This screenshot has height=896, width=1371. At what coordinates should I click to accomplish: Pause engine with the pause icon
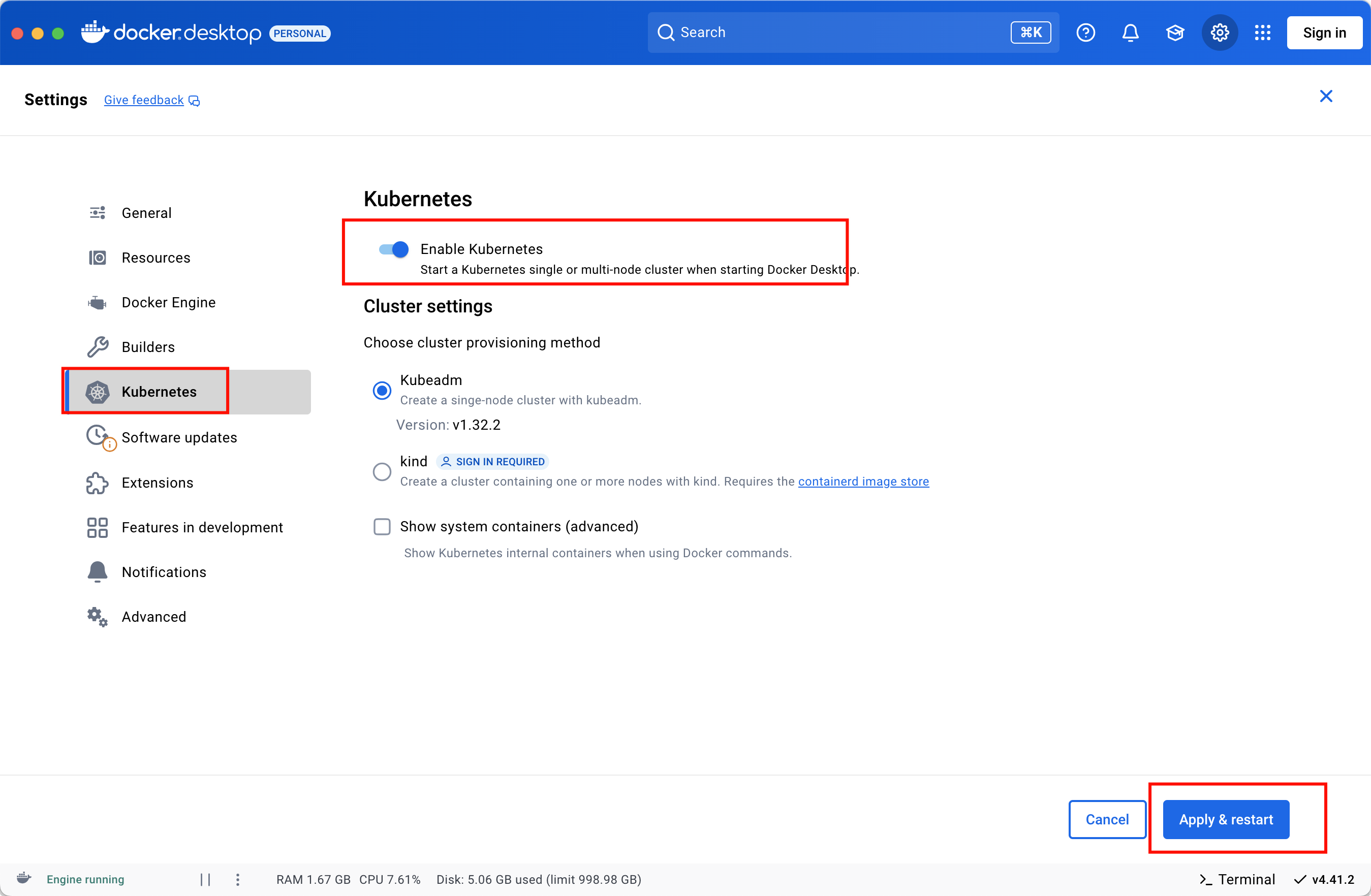pos(205,879)
